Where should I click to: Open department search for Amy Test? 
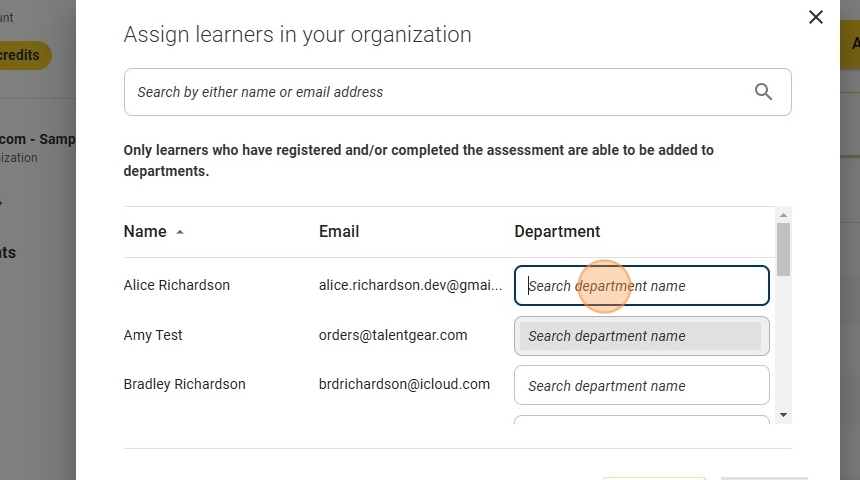click(642, 336)
